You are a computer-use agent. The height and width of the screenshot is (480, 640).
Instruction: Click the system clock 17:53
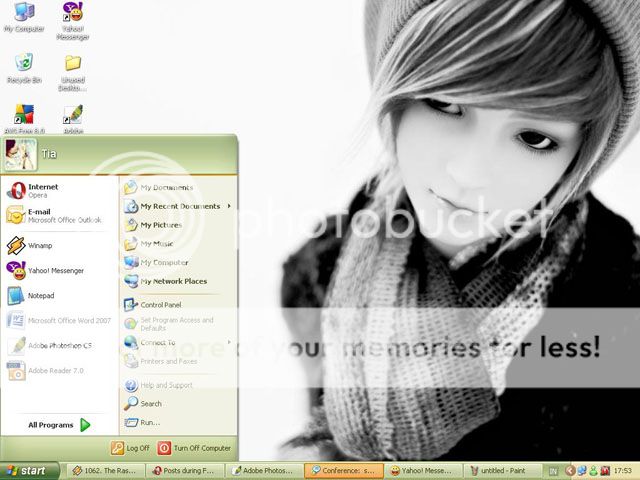(622, 471)
